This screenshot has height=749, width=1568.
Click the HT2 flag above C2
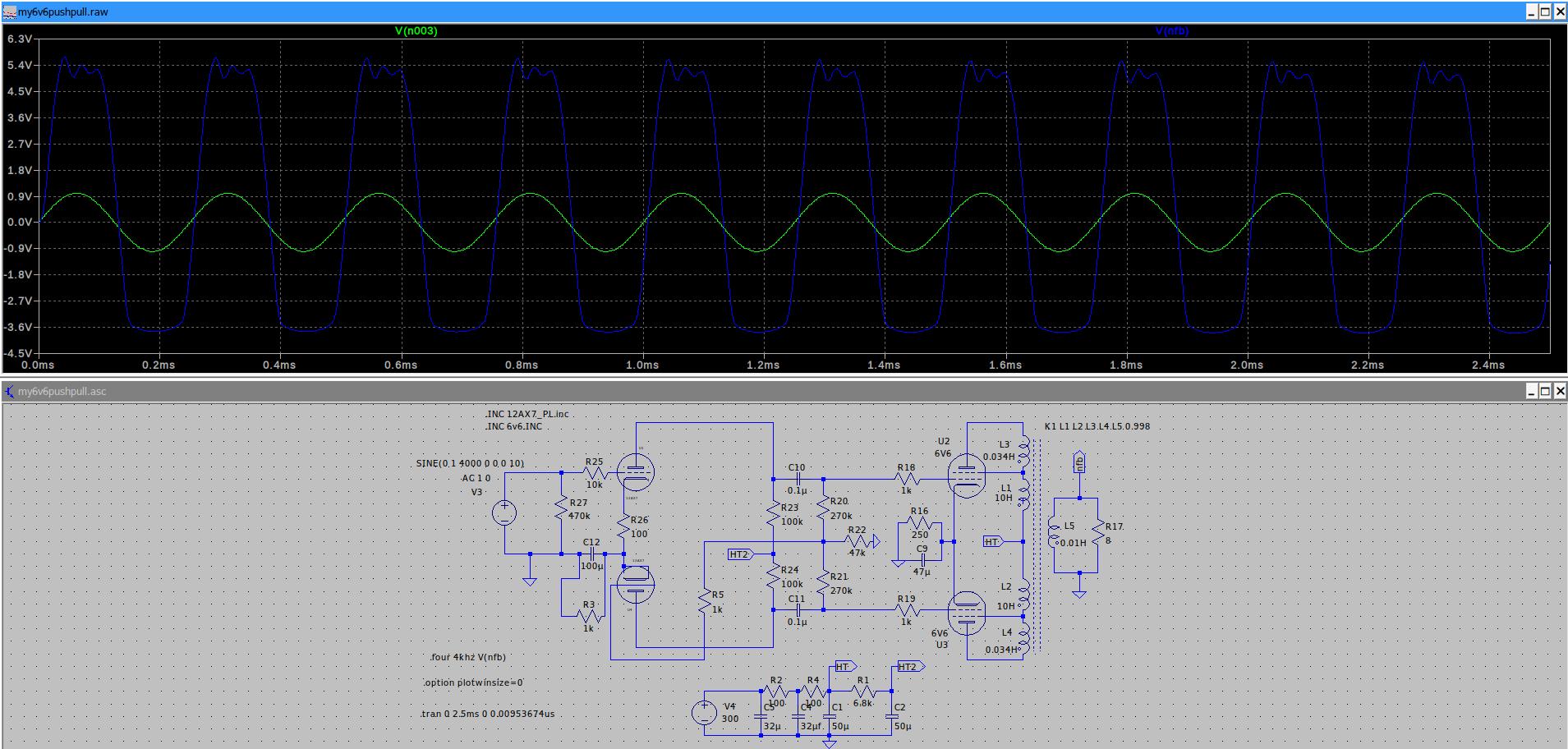tap(911, 667)
